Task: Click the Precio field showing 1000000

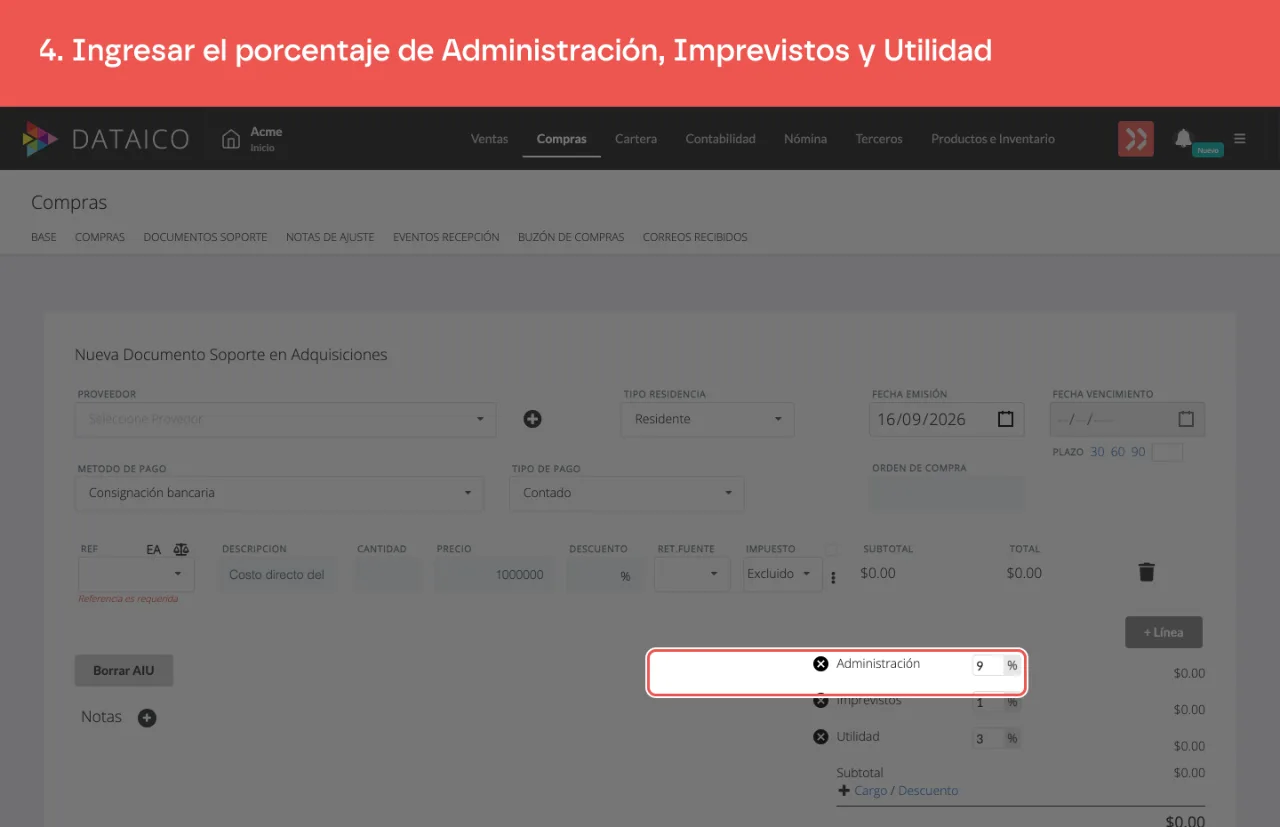Action: 493,574
